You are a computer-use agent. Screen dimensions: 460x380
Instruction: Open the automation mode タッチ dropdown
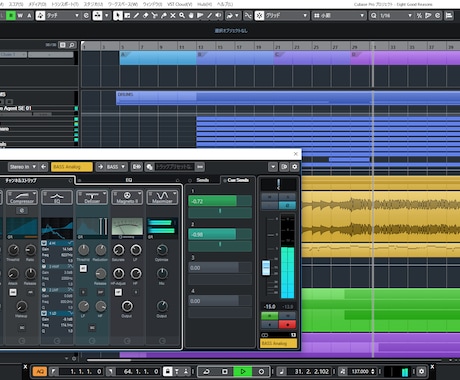click(63, 15)
